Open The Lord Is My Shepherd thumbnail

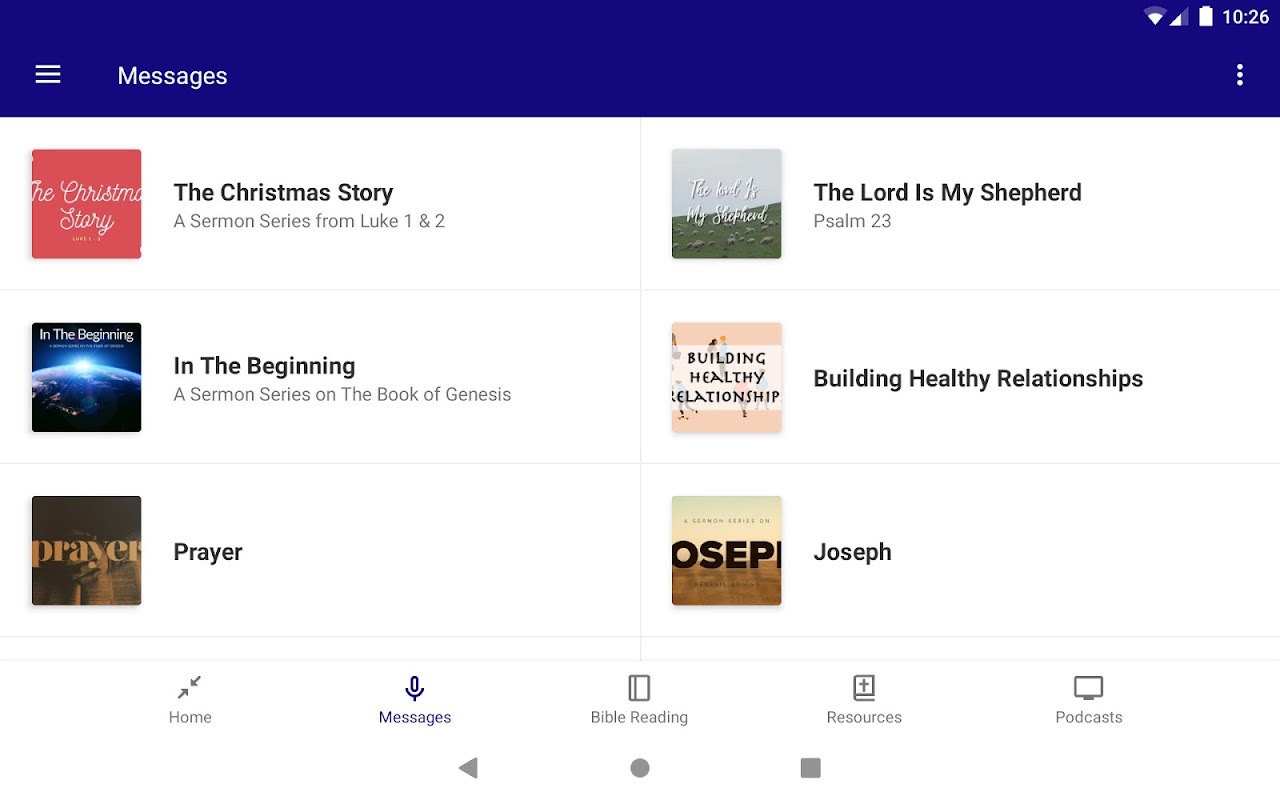(726, 204)
